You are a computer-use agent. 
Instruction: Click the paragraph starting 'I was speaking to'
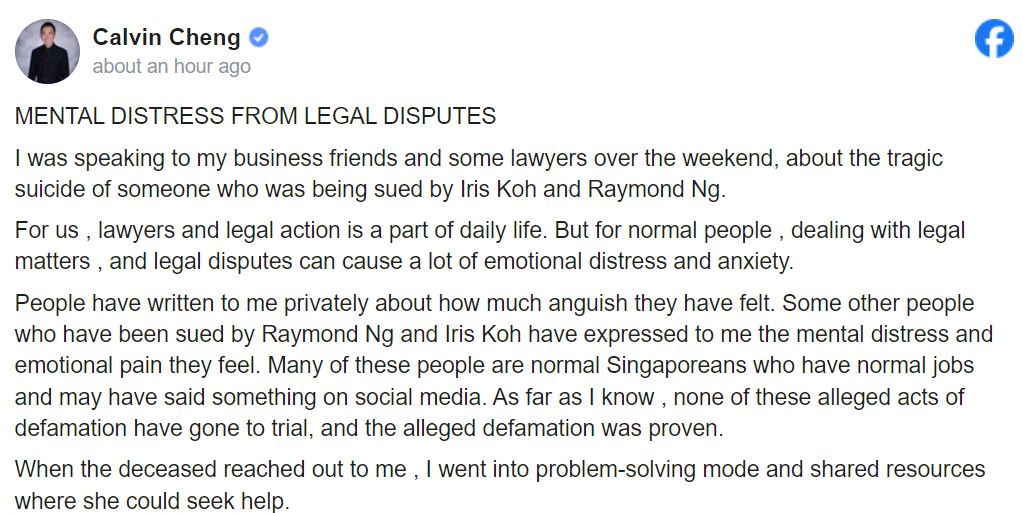[478, 173]
